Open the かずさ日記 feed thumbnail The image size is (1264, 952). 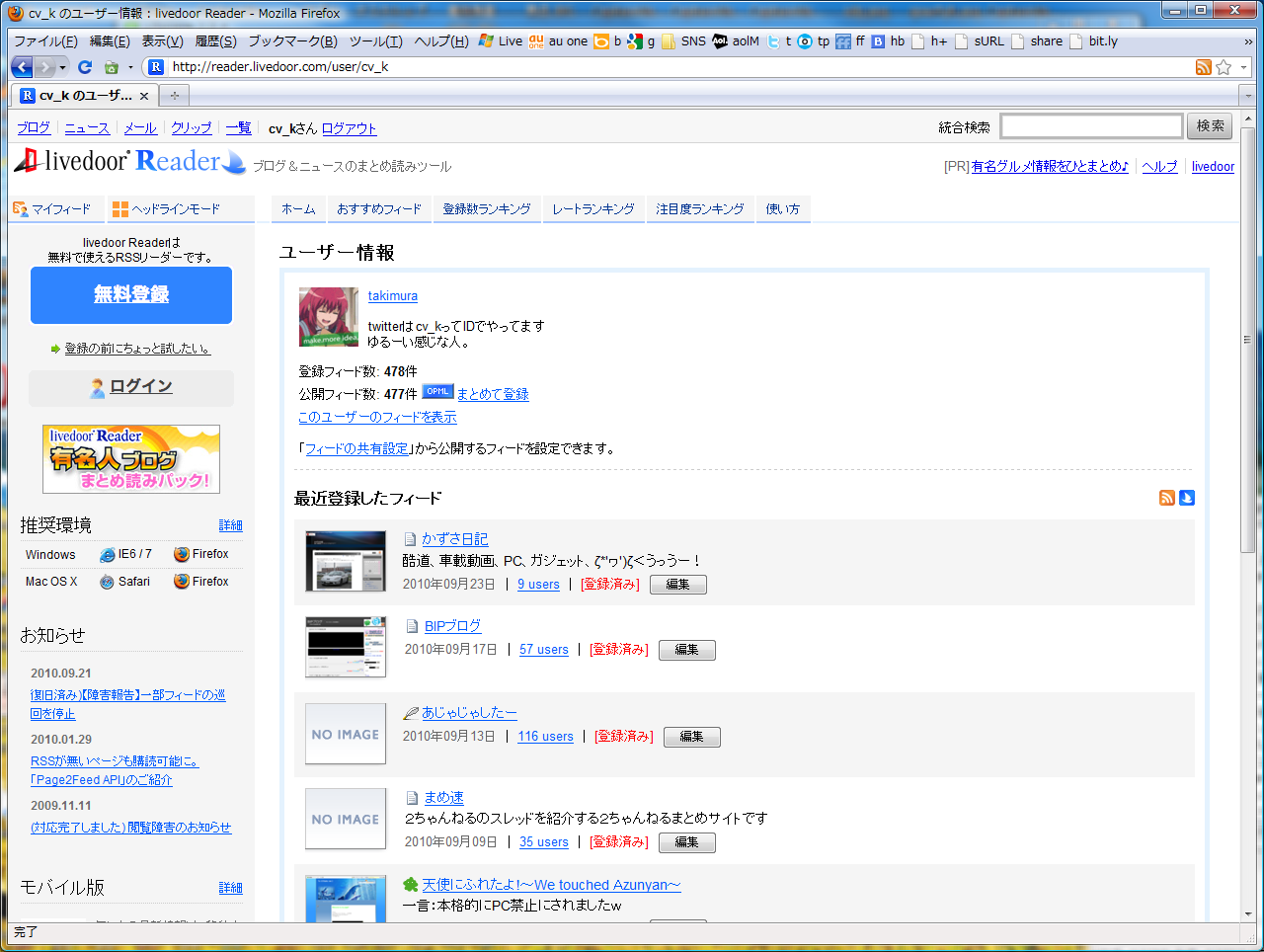coord(346,561)
